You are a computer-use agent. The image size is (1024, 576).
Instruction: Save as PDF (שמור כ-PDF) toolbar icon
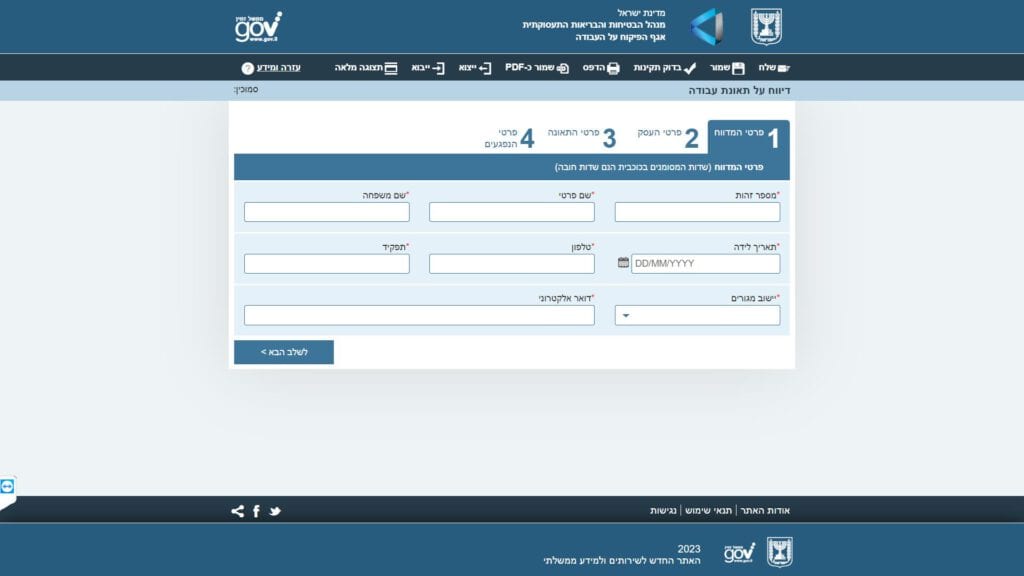[563, 68]
